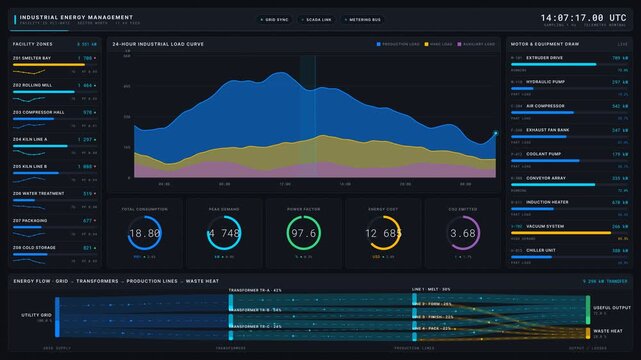The width and height of the screenshot is (641, 360).
Task: Click the highlighted time band on the load curve
Action: pos(307,116)
